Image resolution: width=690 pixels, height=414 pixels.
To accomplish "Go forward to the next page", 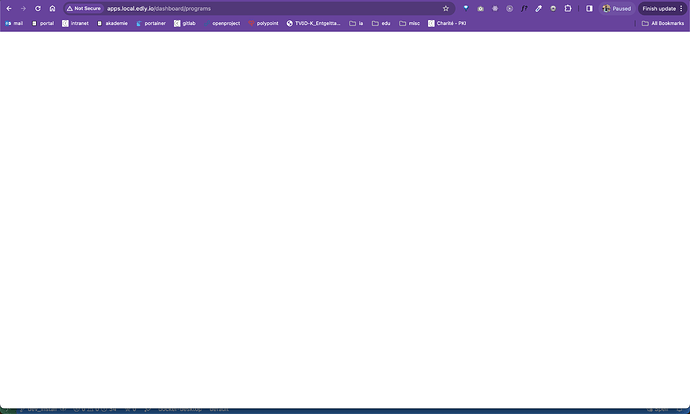I will click(x=23, y=8).
